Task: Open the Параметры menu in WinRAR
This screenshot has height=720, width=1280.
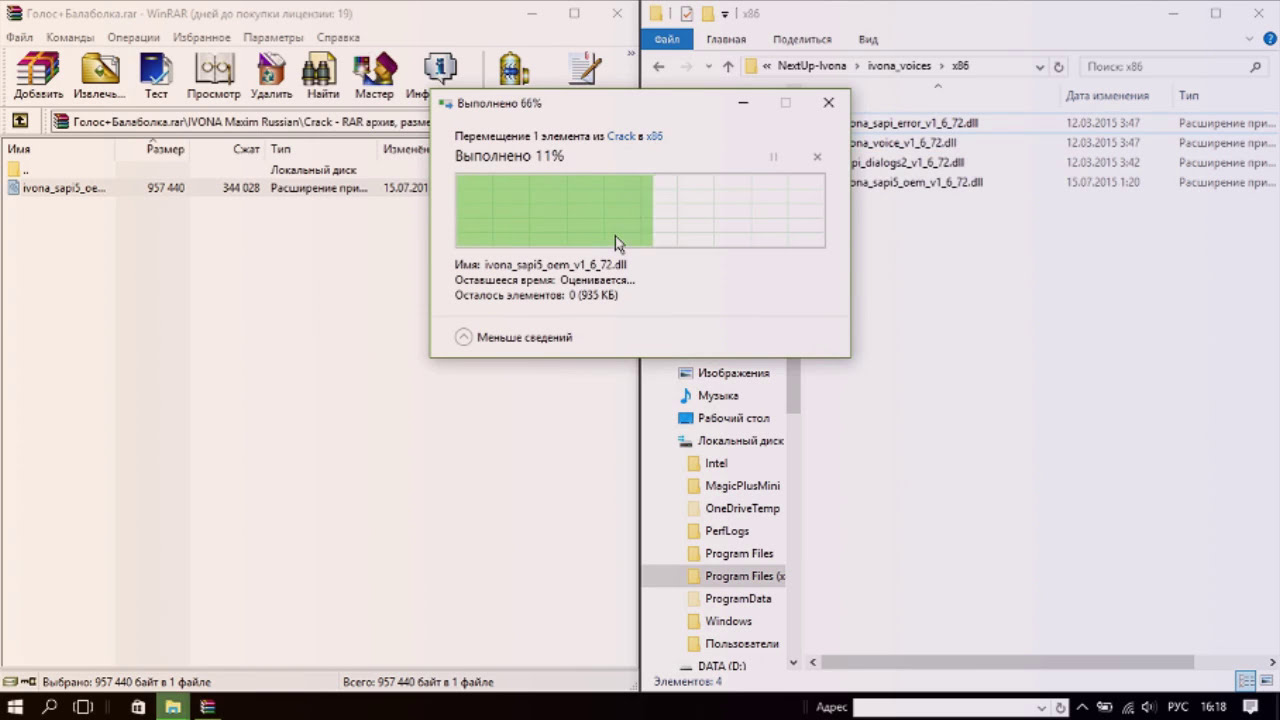Action: click(x=273, y=37)
